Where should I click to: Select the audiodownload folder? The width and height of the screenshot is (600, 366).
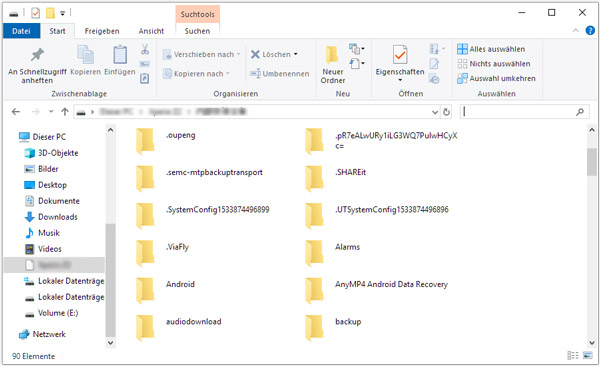179,327
